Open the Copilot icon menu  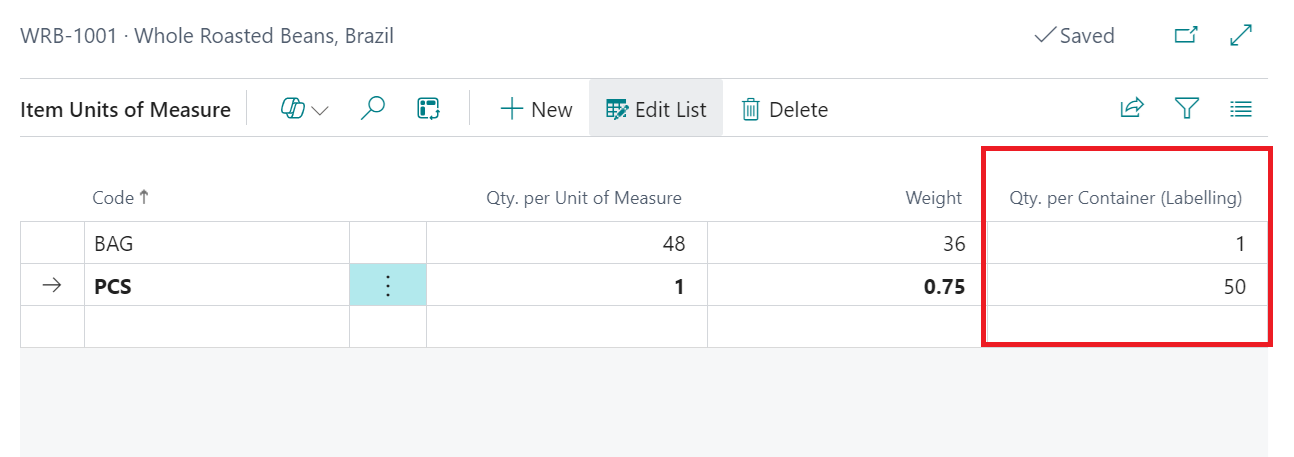pos(293,109)
